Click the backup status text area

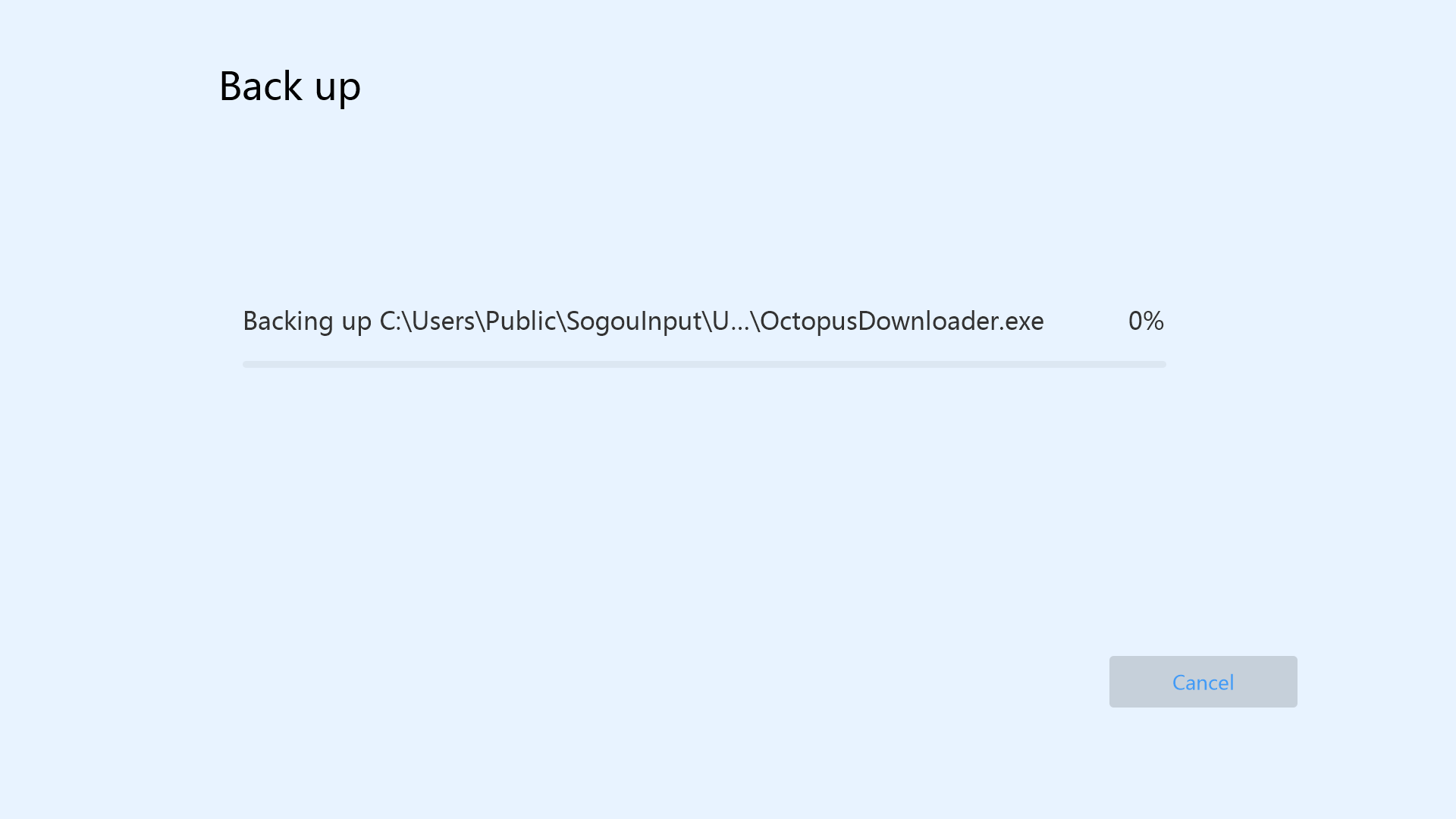[643, 320]
